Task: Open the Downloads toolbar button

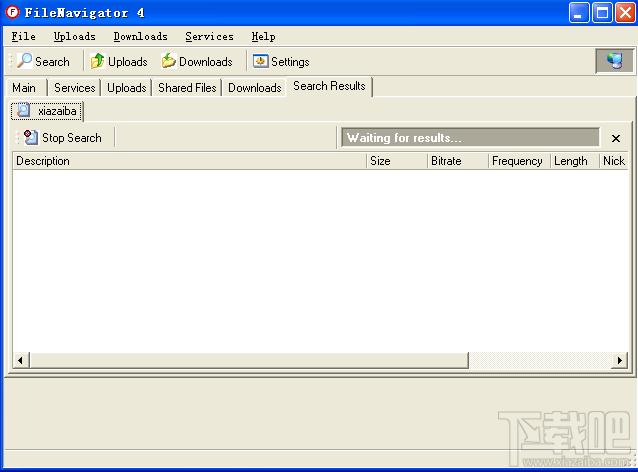Action: (x=197, y=61)
